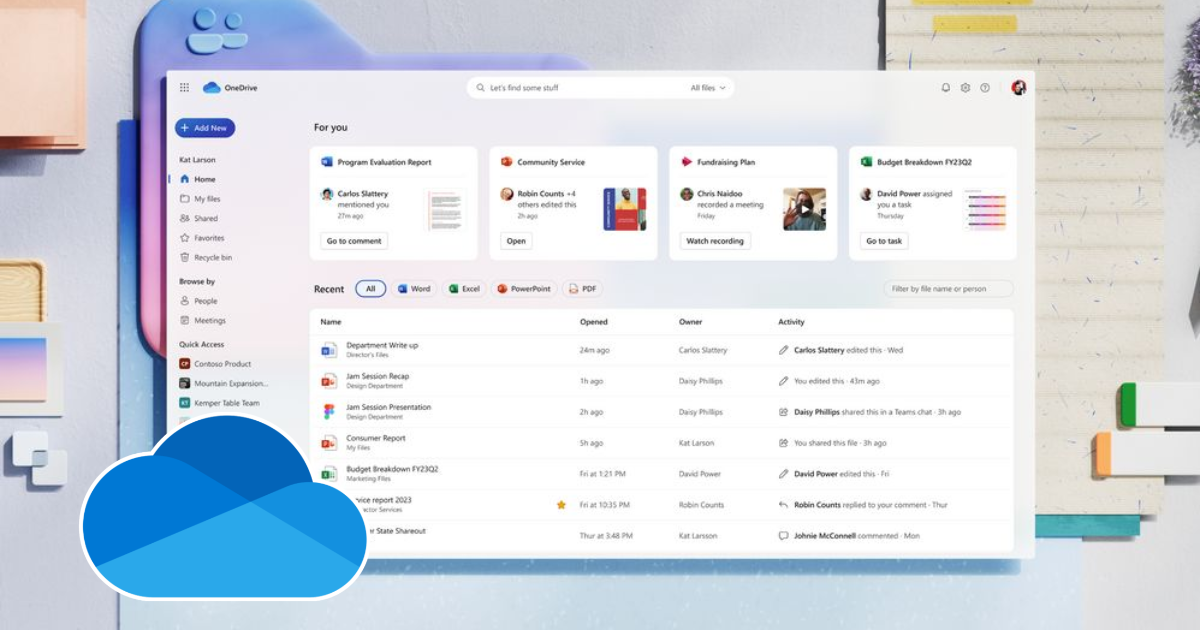Click the OneDrive cloud logo in header
Image resolution: width=1200 pixels, height=630 pixels.
pos(211,88)
